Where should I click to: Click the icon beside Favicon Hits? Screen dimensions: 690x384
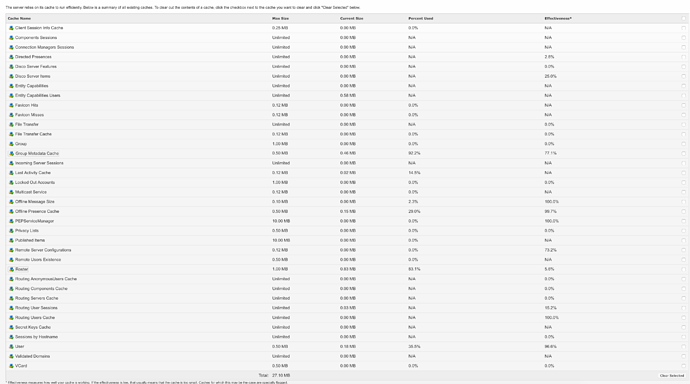(11, 105)
